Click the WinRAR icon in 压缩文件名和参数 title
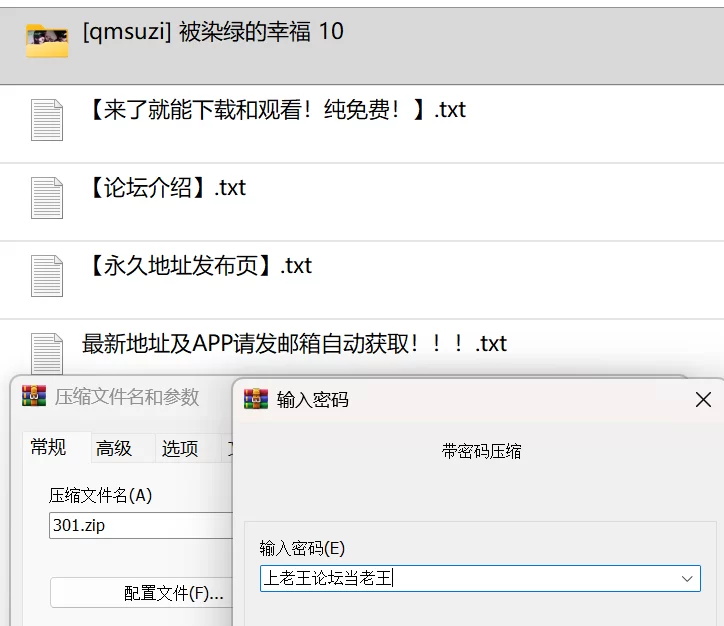This screenshot has height=626, width=724. [x=34, y=396]
